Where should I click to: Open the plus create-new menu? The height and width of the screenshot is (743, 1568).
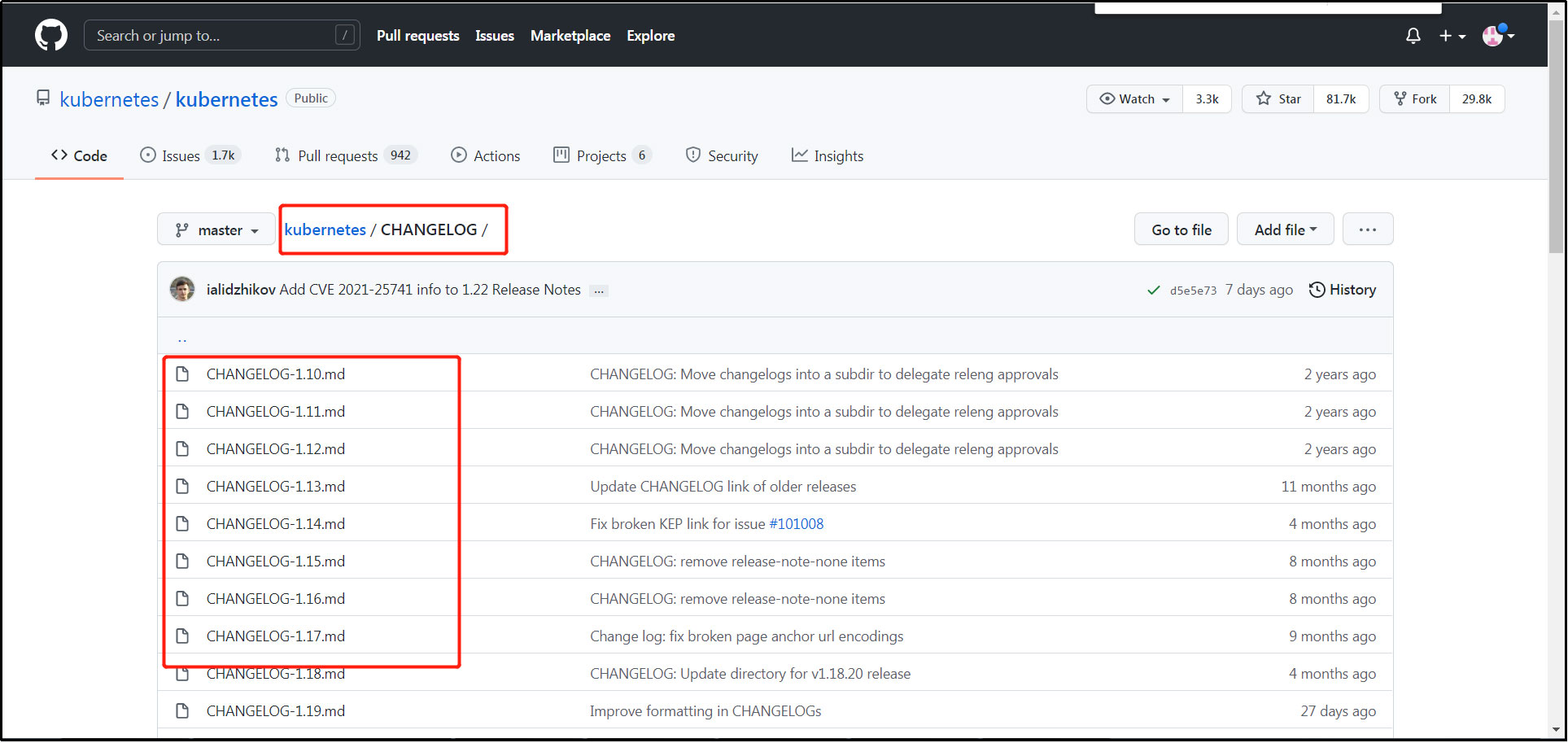tap(1452, 36)
